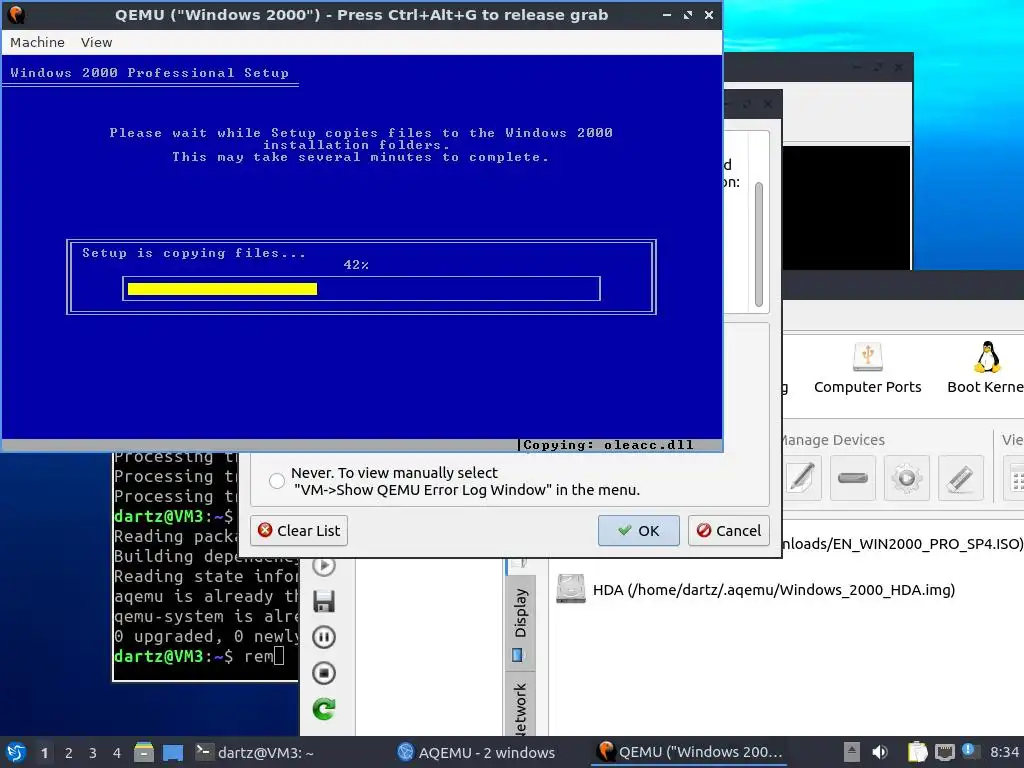Click the scrollbar in the error log dialog
Image resolution: width=1024 pixels, height=768 pixels.
759,245
